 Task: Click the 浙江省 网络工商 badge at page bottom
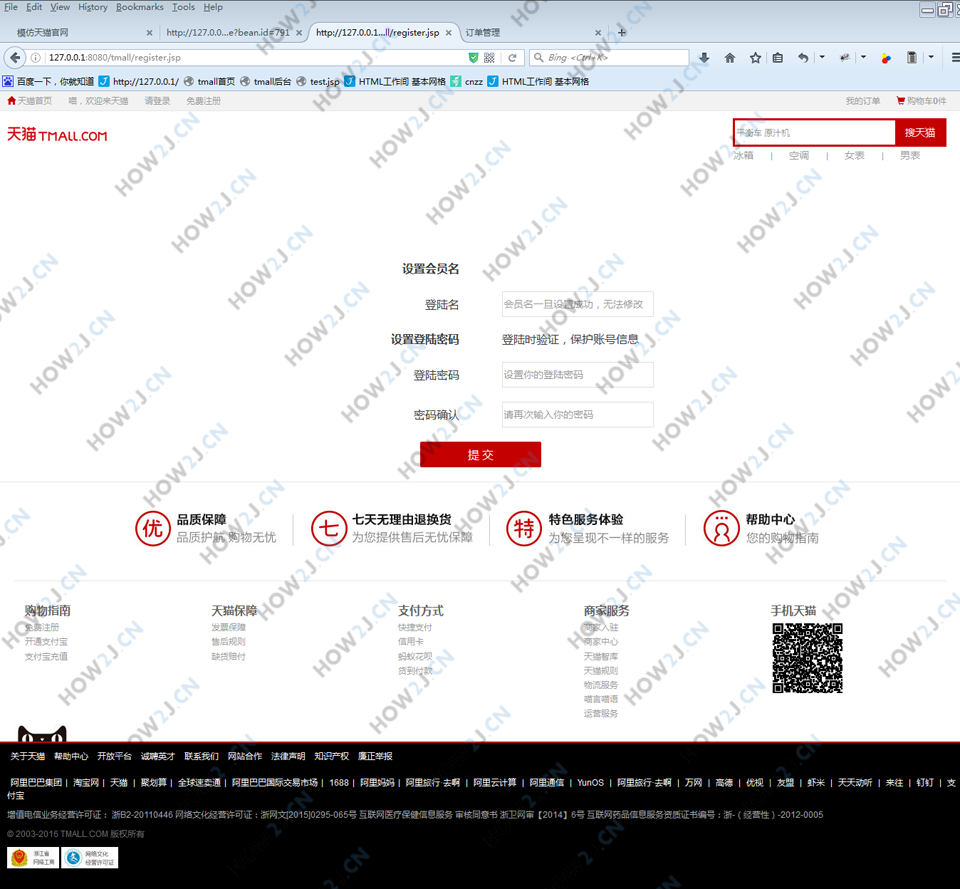pyautogui.click(x=33, y=857)
